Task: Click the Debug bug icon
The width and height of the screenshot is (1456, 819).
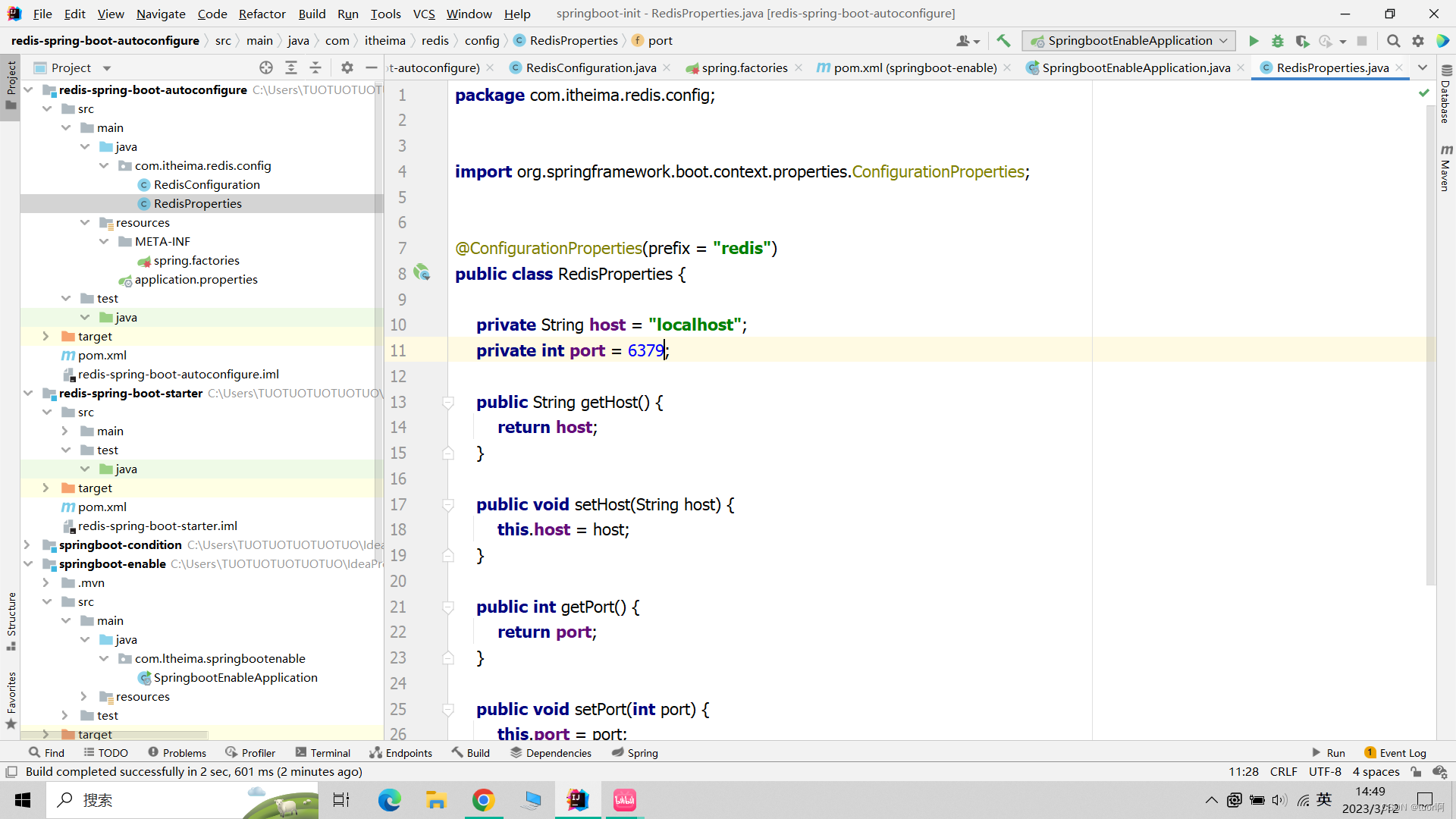Action: 1278,41
